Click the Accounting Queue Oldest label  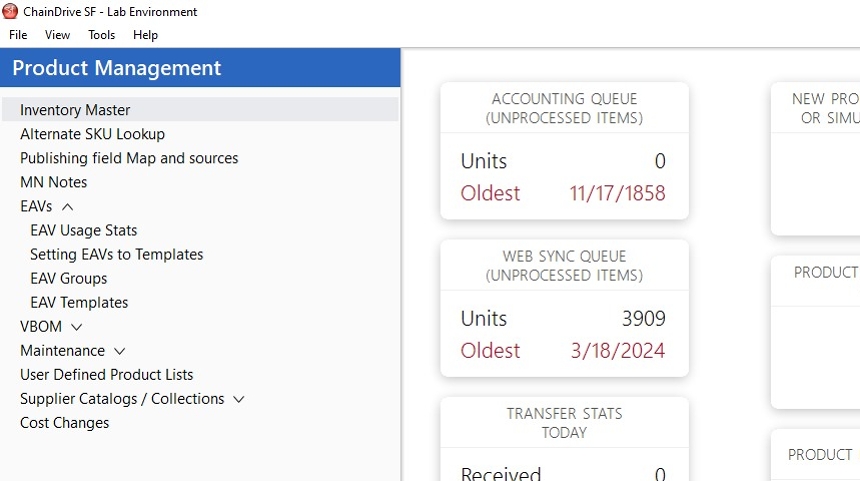point(490,194)
